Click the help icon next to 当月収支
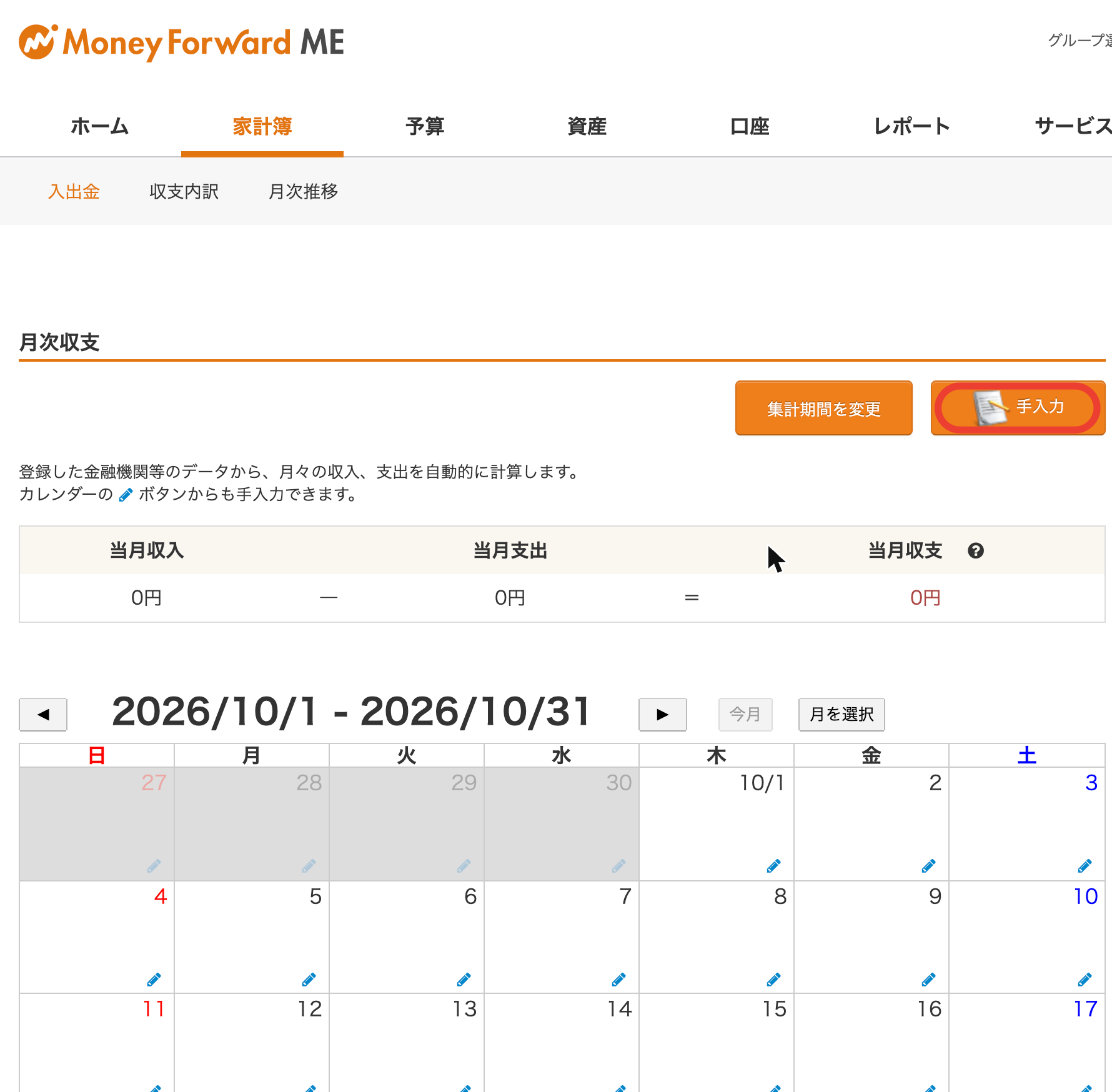 tap(976, 551)
